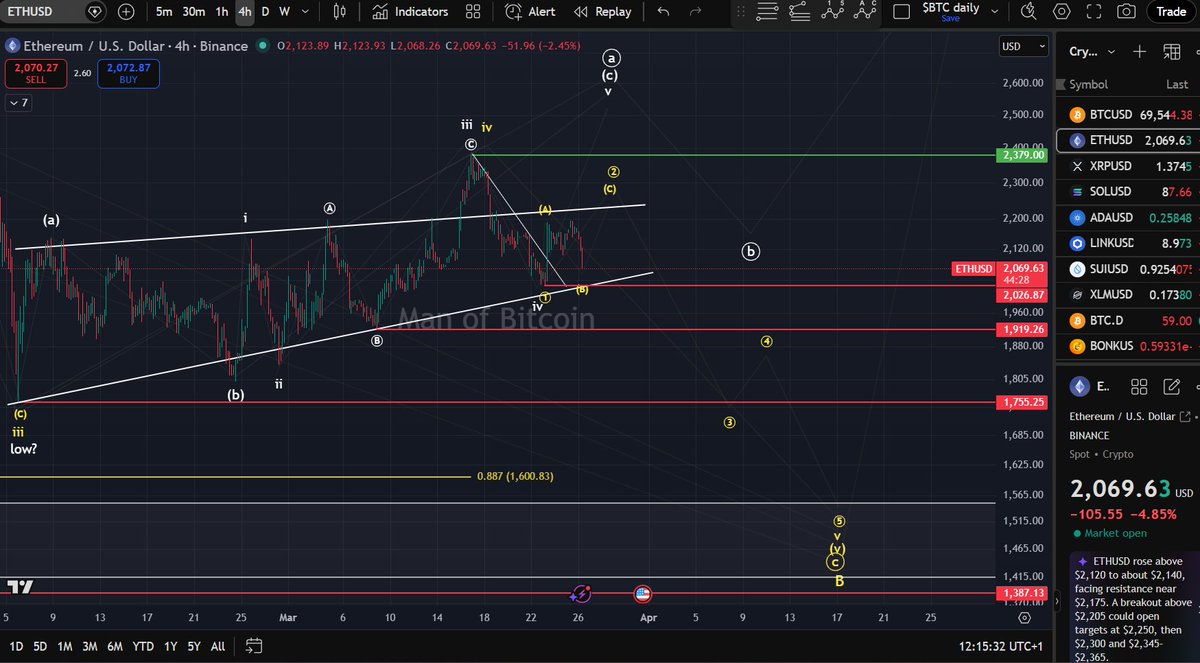The image size is (1200, 663).
Task: Open the USD currency dropdown on price axis
Action: point(1024,46)
